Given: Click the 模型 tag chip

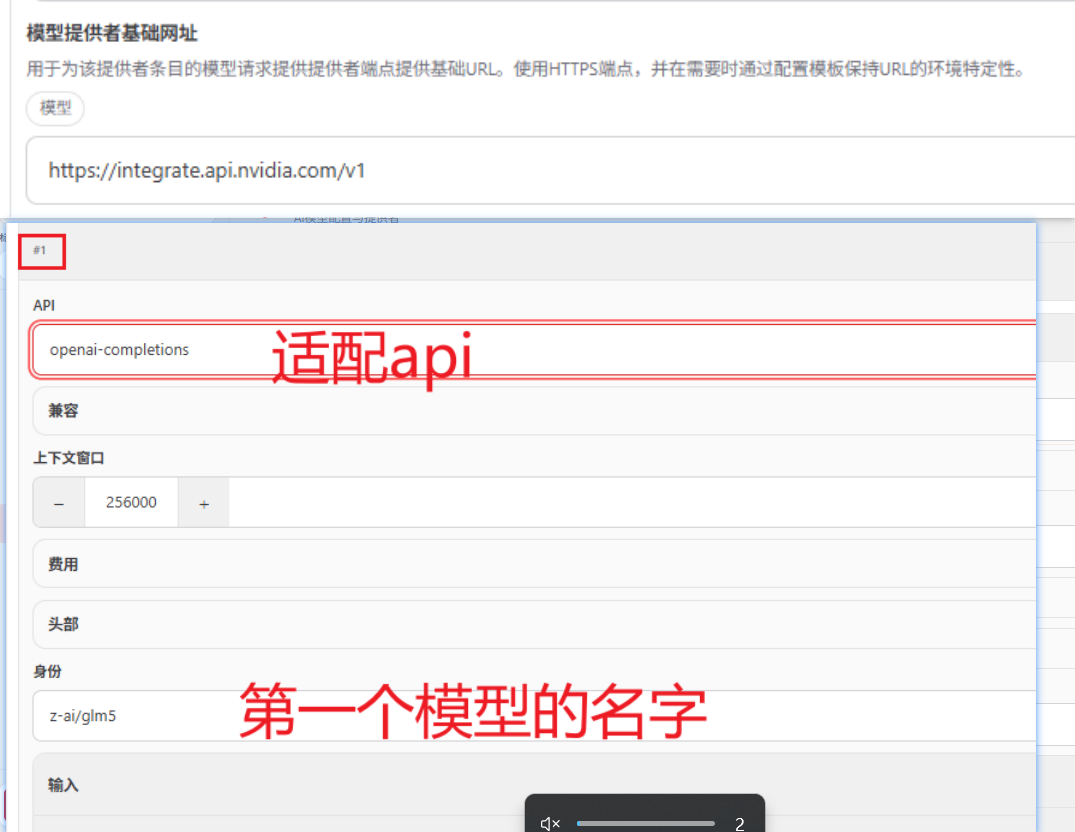Looking at the screenshot, I should (x=56, y=108).
